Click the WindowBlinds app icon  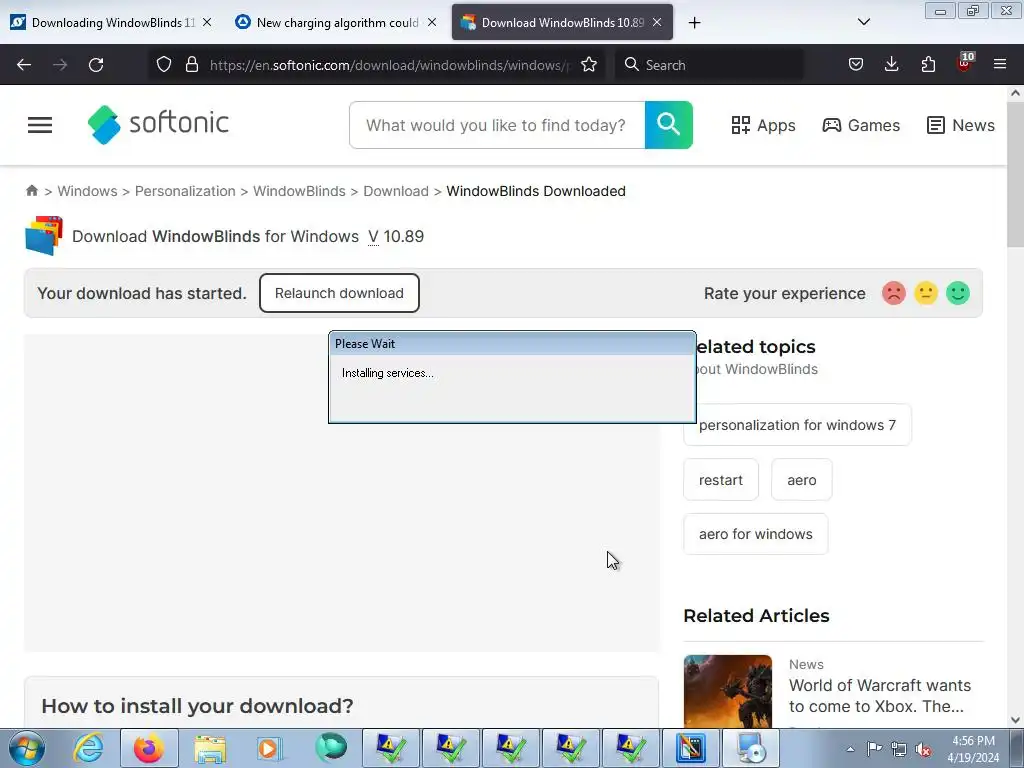[x=44, y=236]
